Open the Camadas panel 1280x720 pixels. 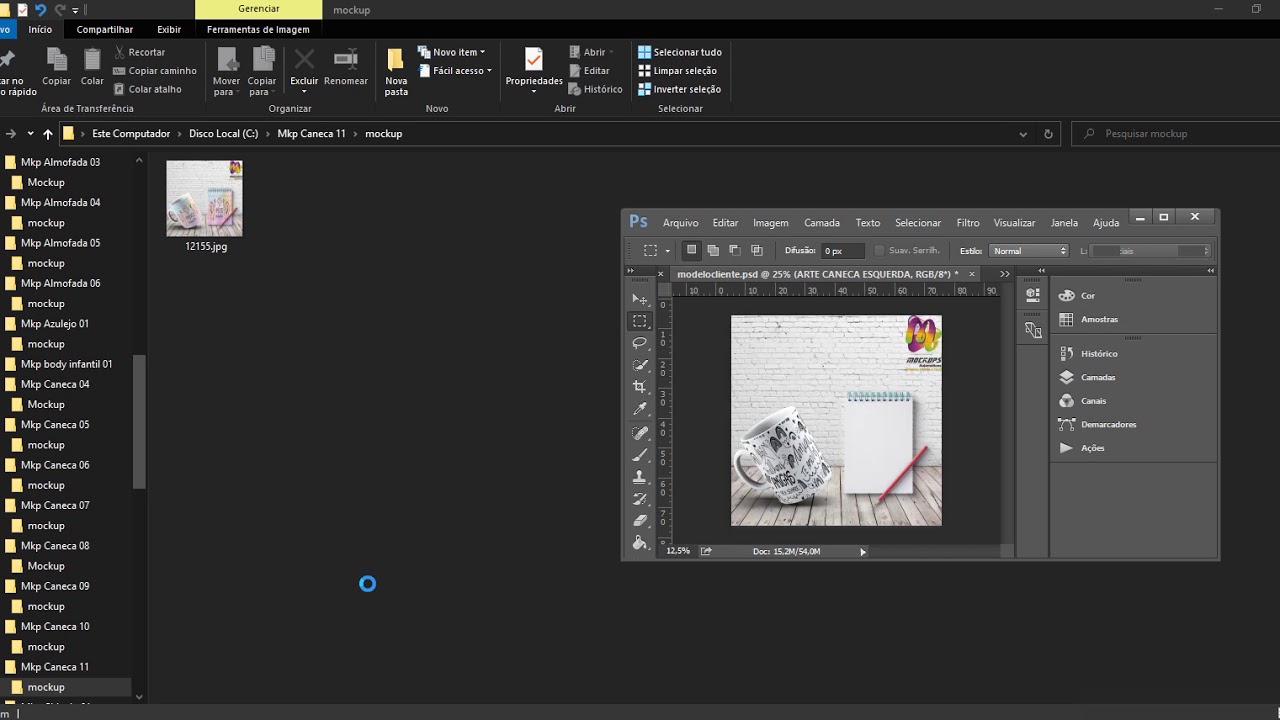pos(1087,377)
